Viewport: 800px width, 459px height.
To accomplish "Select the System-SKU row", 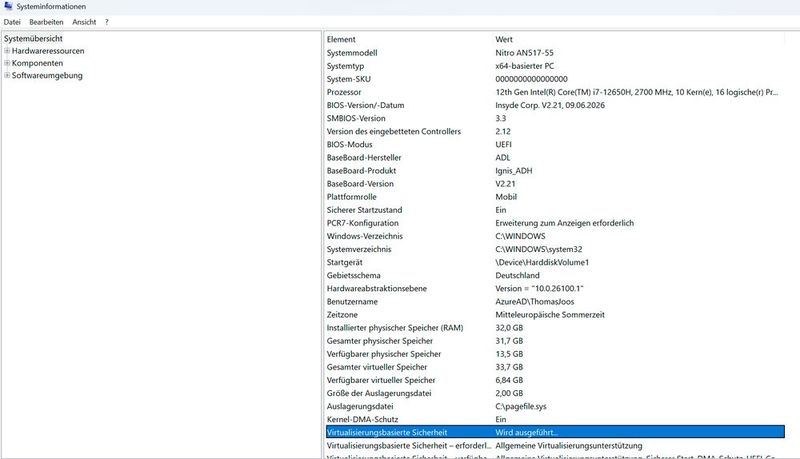I will click(x=555, y=79).
